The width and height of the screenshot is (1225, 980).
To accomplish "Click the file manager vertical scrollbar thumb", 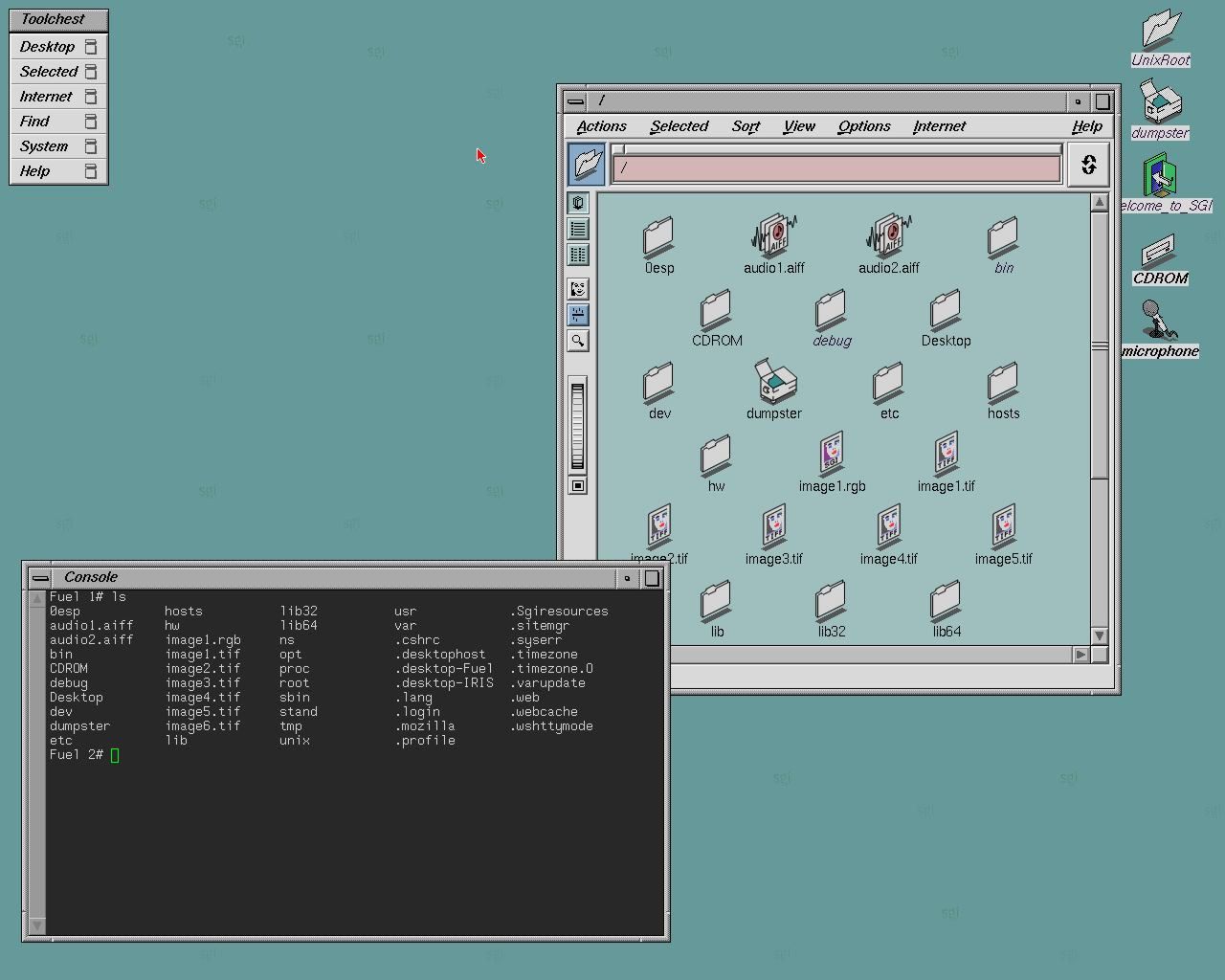I will (x=1099, y=345).
